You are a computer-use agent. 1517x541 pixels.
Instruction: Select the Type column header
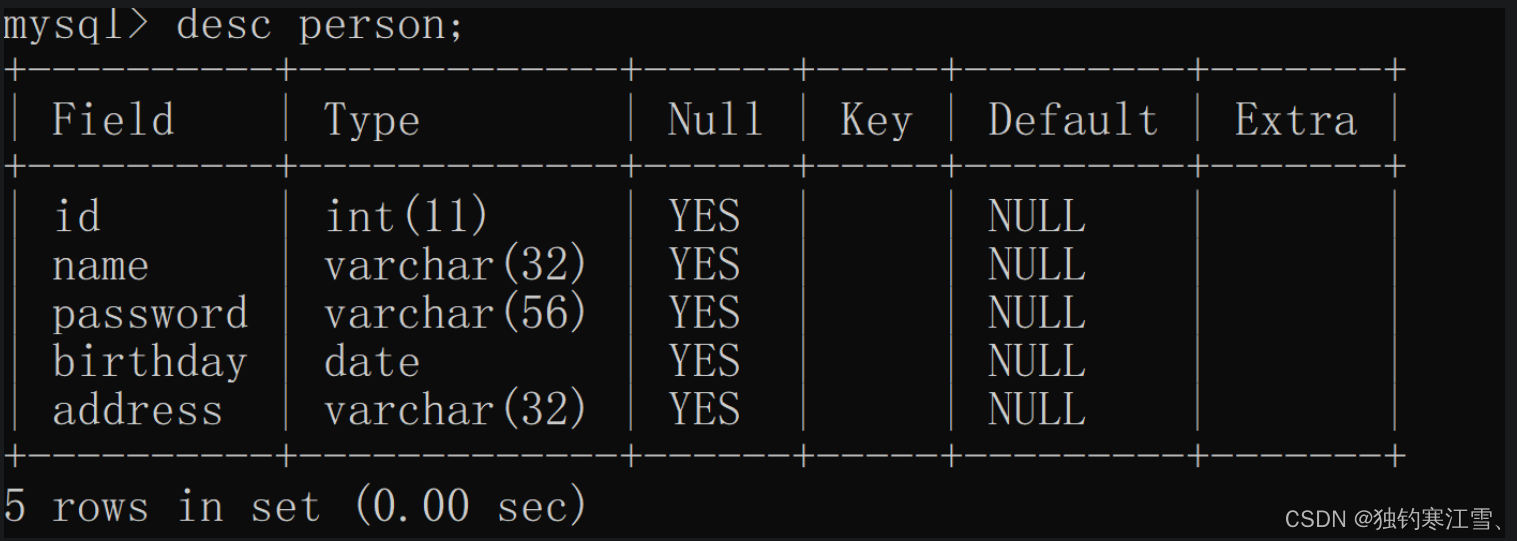pos(372,122)
